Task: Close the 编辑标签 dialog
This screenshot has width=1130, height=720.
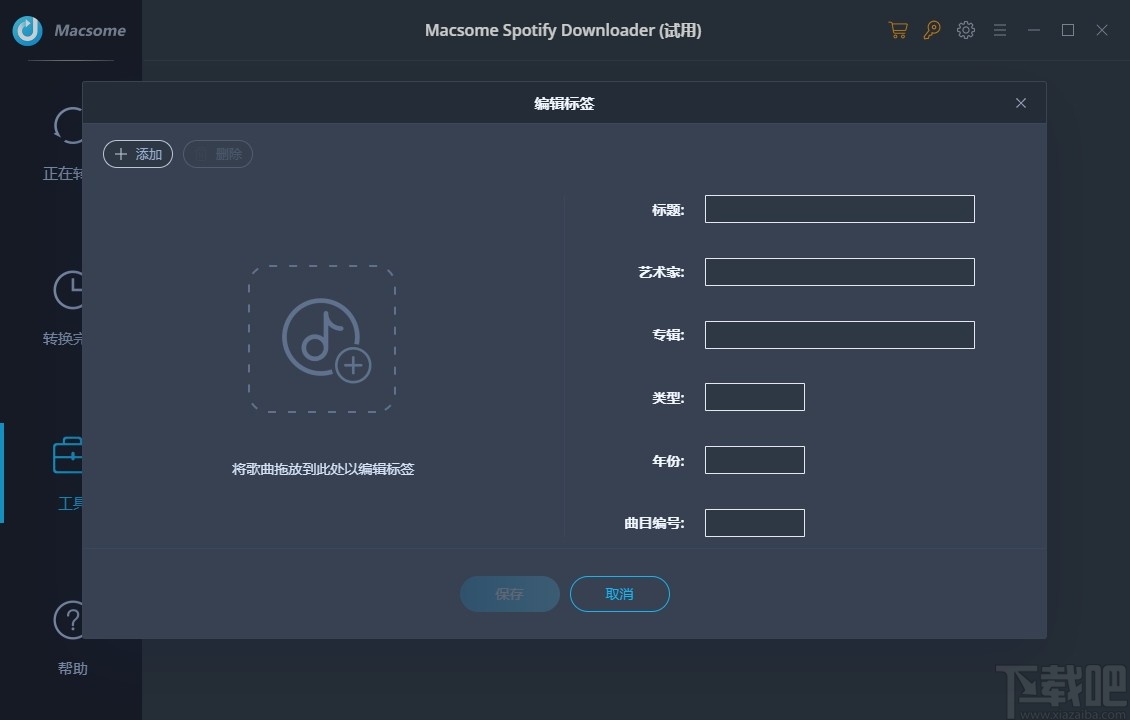Action: [x=1020, y=103]
